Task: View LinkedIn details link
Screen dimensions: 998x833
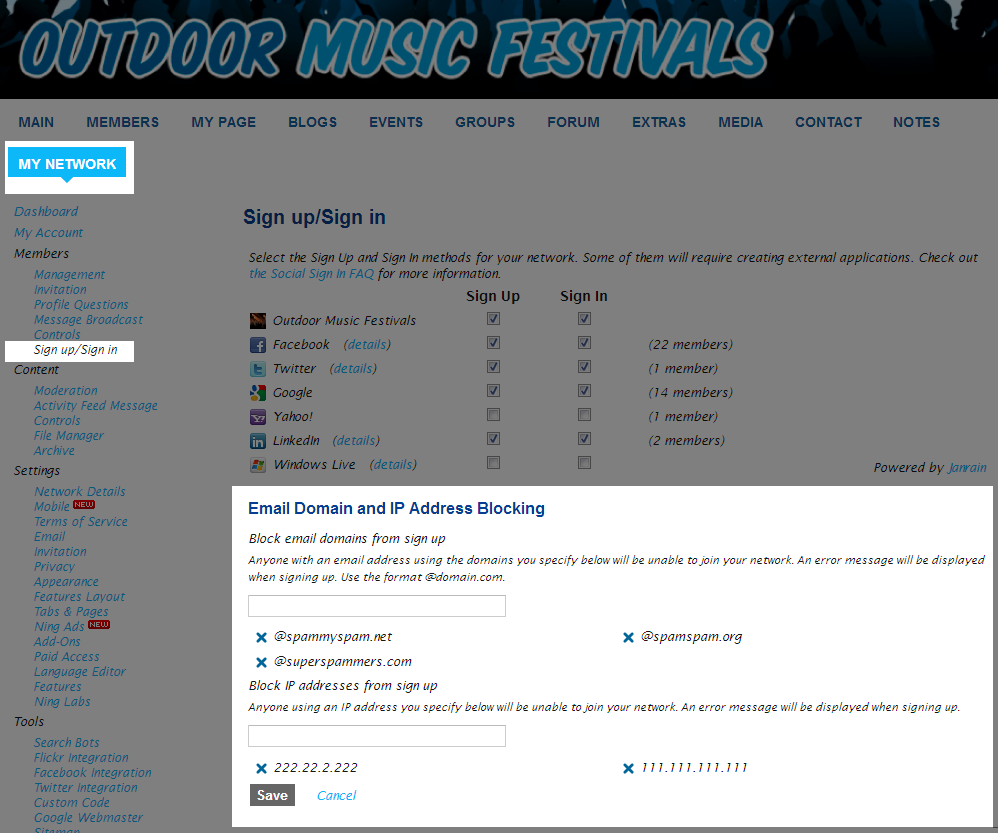Action: 356,441
